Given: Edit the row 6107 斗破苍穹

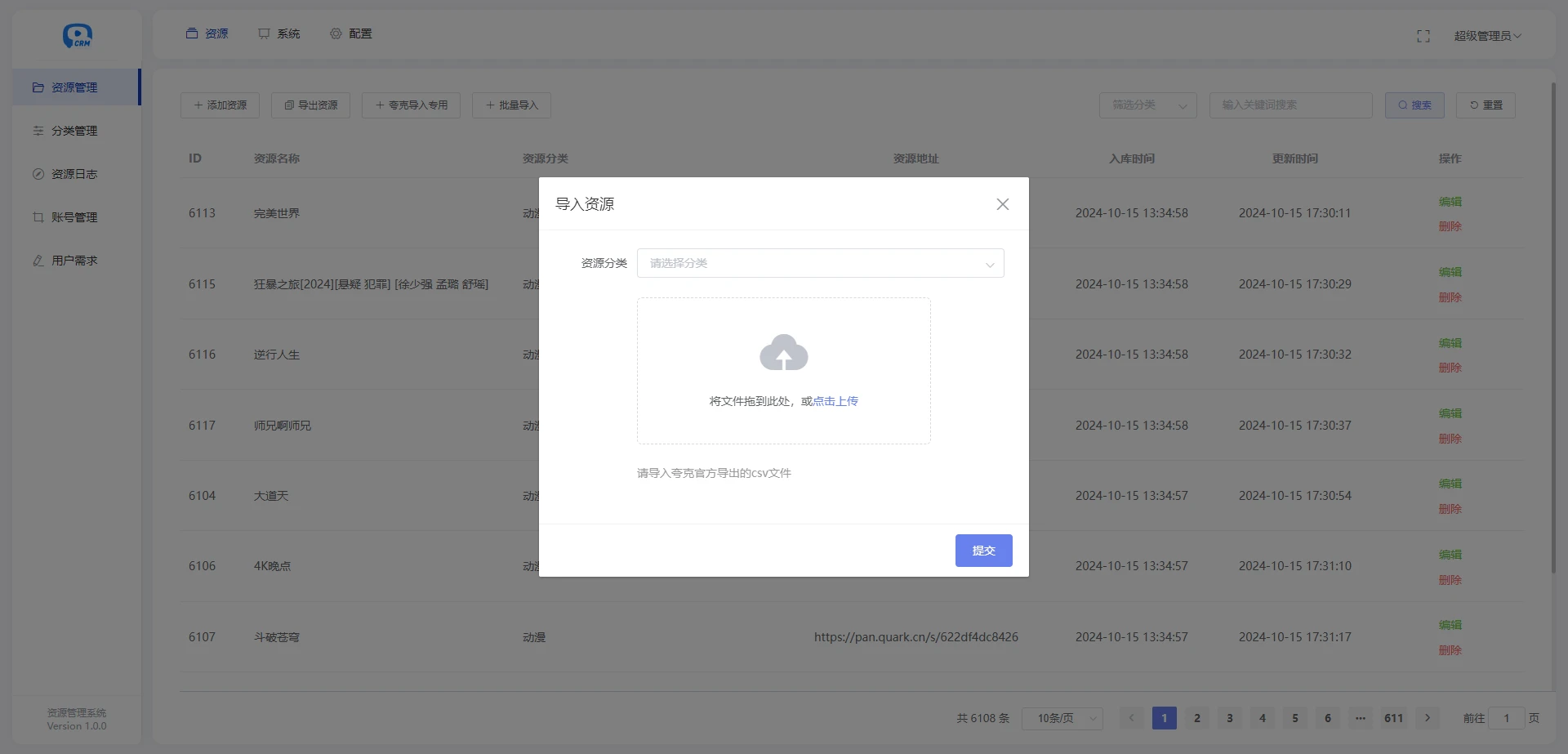Looking at the screenshot, I should click(x=1450, y=625).
